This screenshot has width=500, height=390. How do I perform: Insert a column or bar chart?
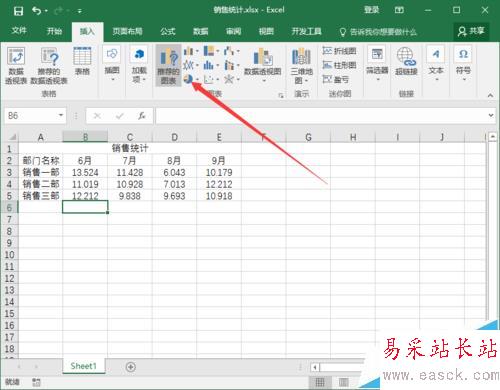(x=188, y=51)
